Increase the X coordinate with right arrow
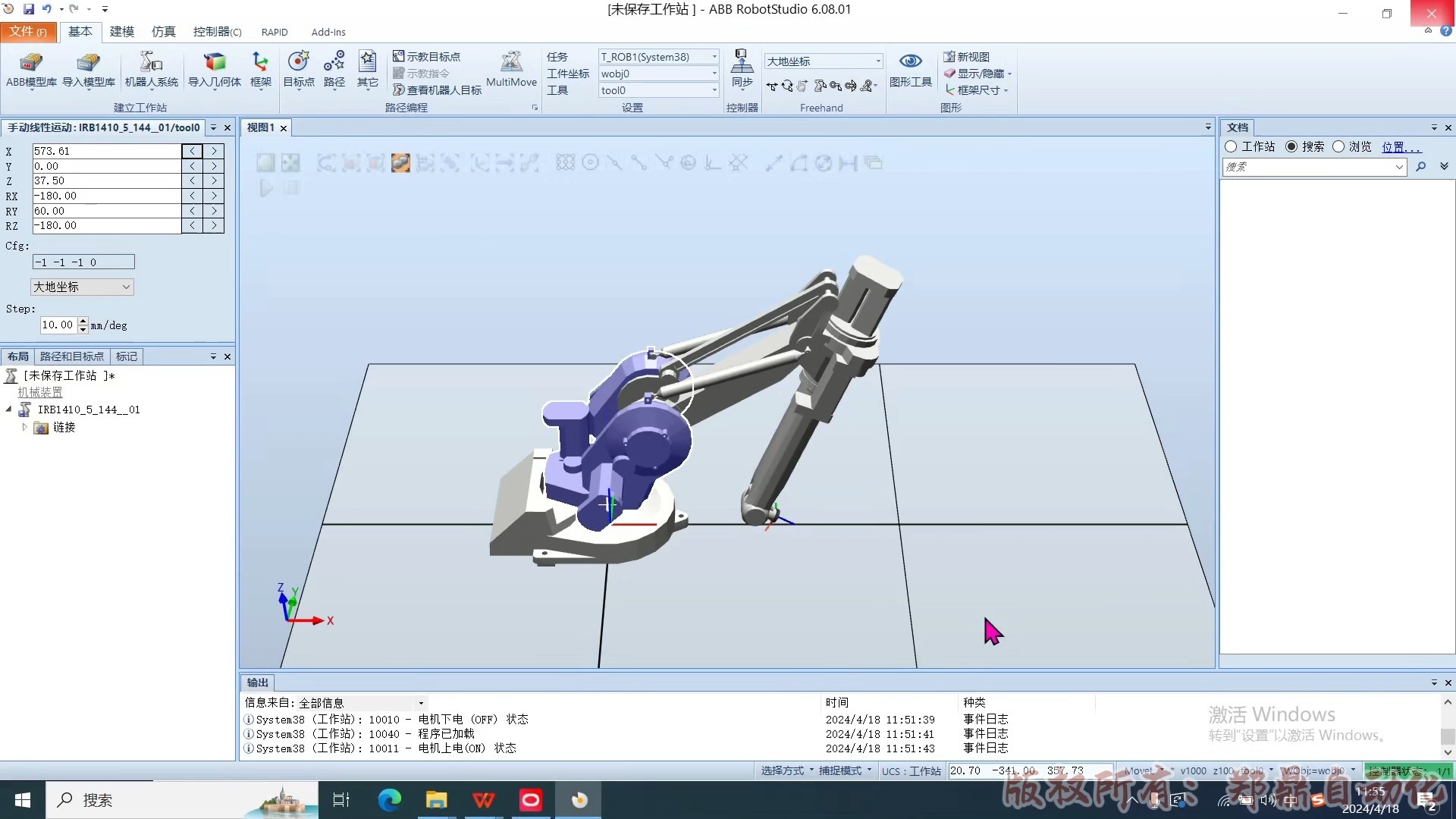1456x819 pixels. pos(214,151)
